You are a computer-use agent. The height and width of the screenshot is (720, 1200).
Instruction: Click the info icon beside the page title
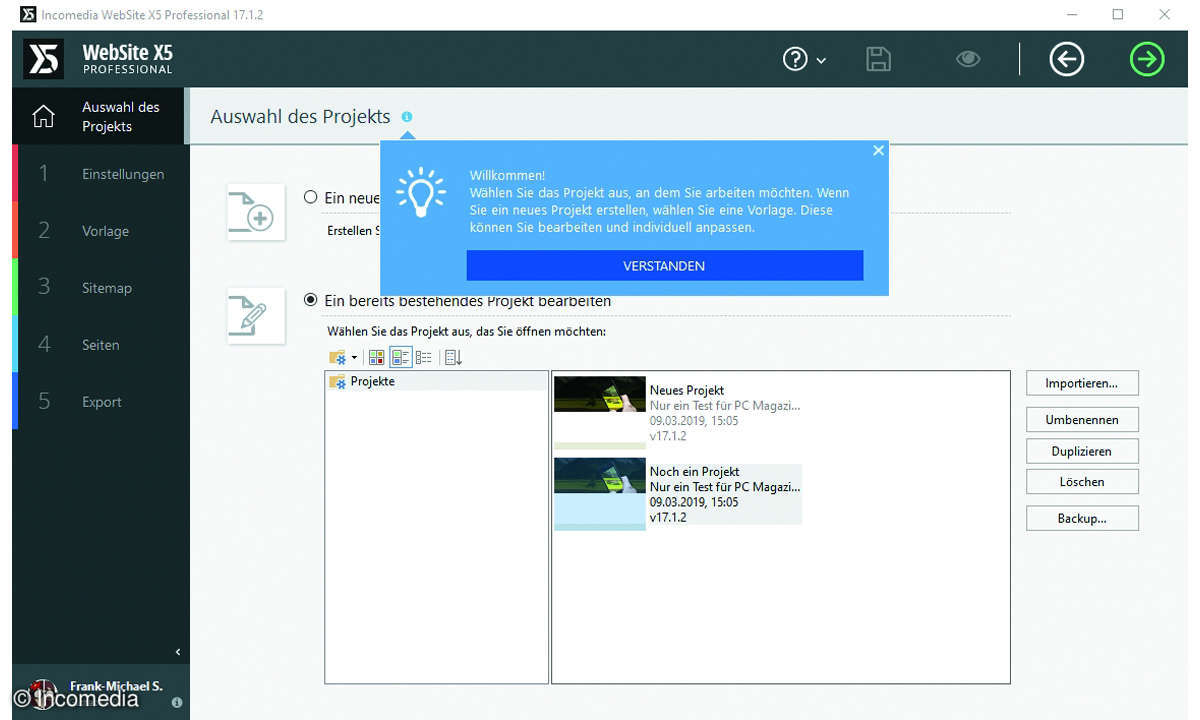(407, 117)
